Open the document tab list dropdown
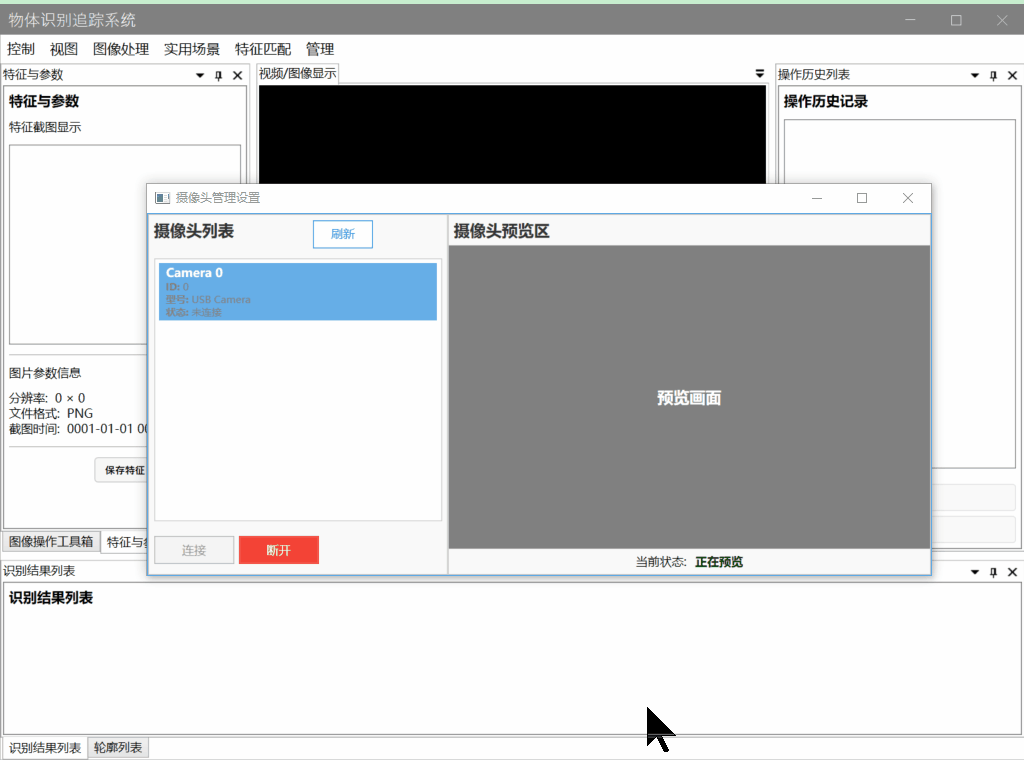 pyautogui.click(x=760, y=74)
